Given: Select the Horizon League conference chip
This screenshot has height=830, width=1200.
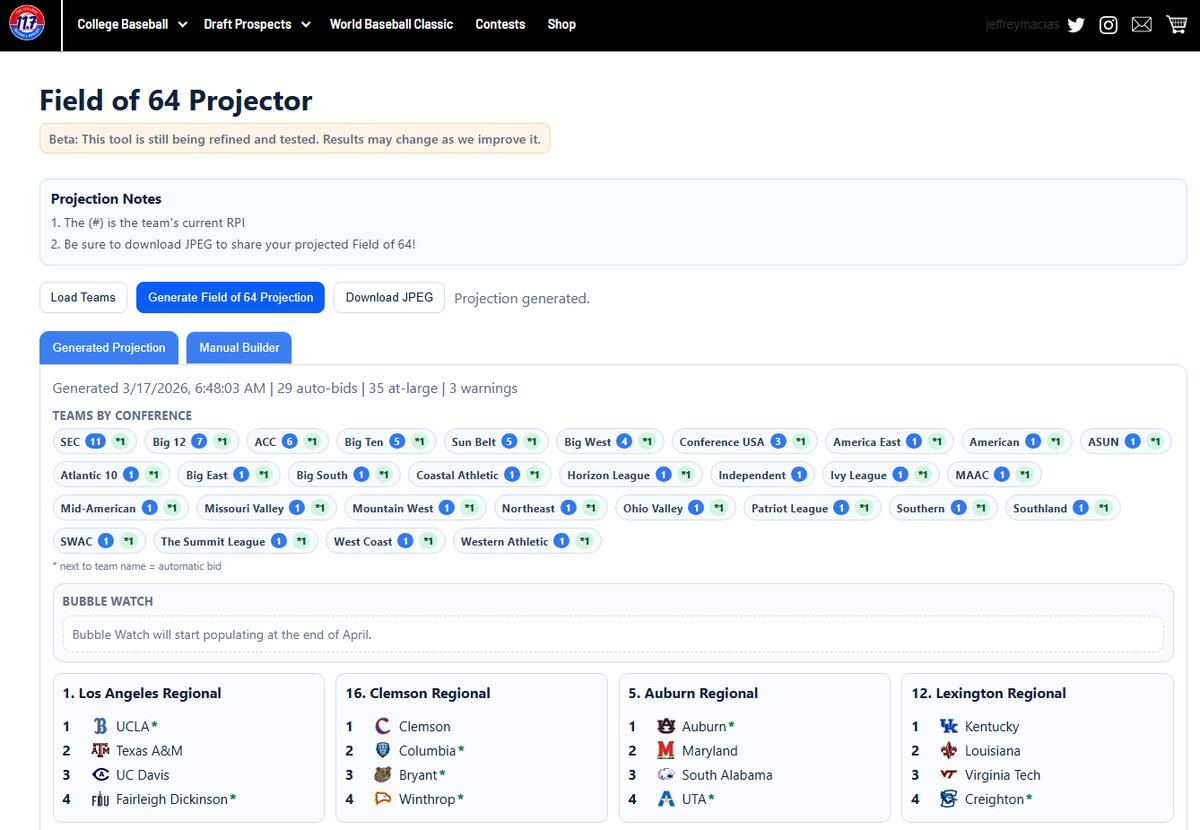Looking at the screenshot, I should [x=630, y=475].
